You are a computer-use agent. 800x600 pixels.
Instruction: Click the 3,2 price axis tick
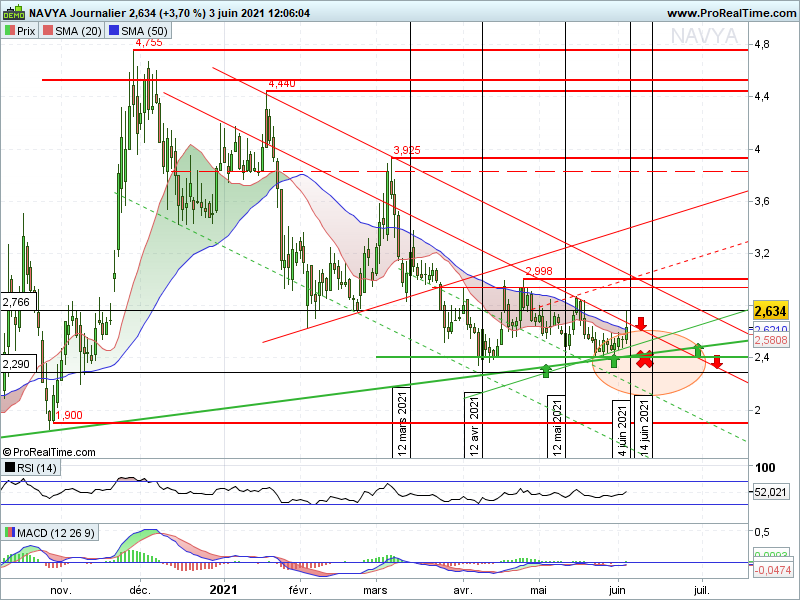point(762,254)
